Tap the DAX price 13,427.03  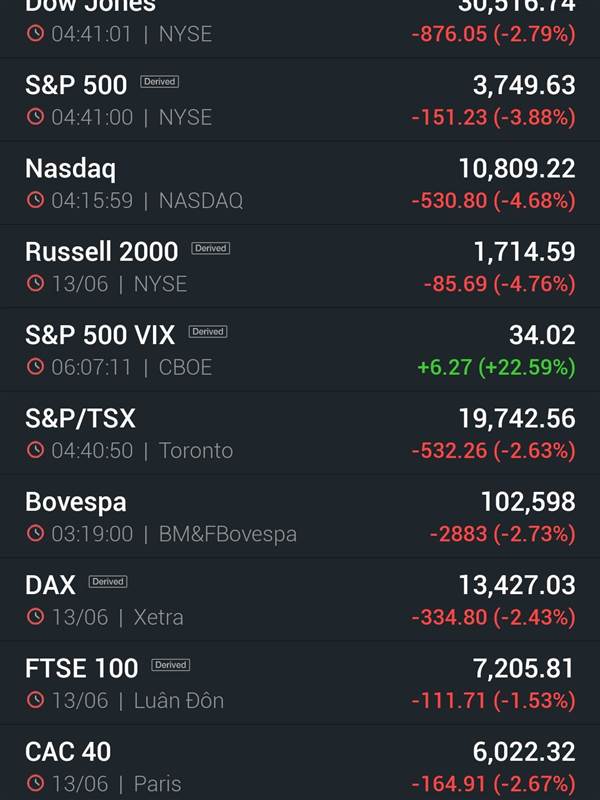click(517, 585)
